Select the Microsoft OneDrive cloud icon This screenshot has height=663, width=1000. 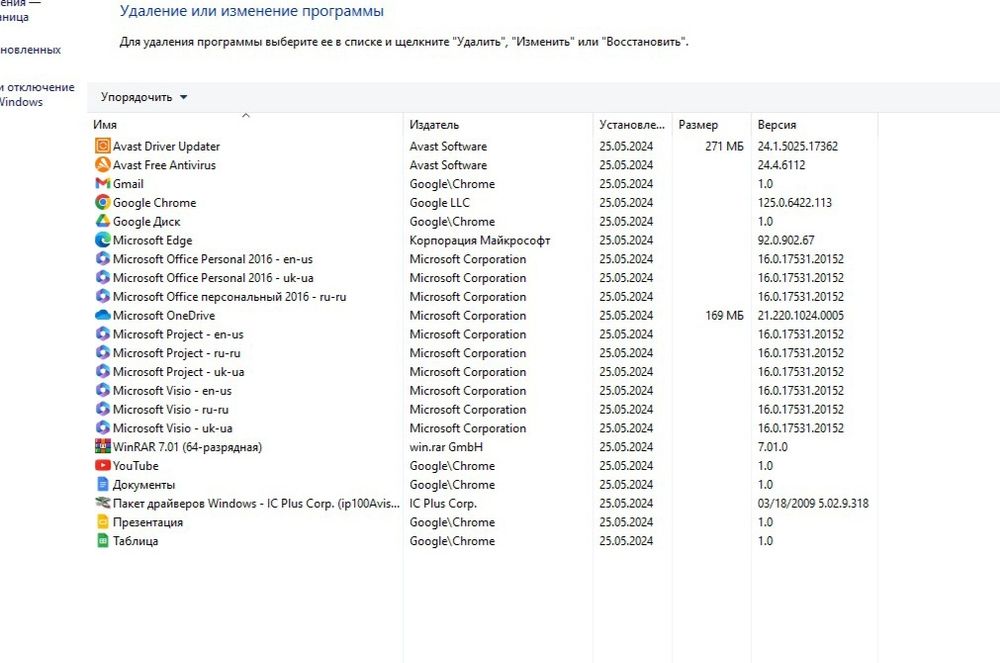tap(102, 315)
